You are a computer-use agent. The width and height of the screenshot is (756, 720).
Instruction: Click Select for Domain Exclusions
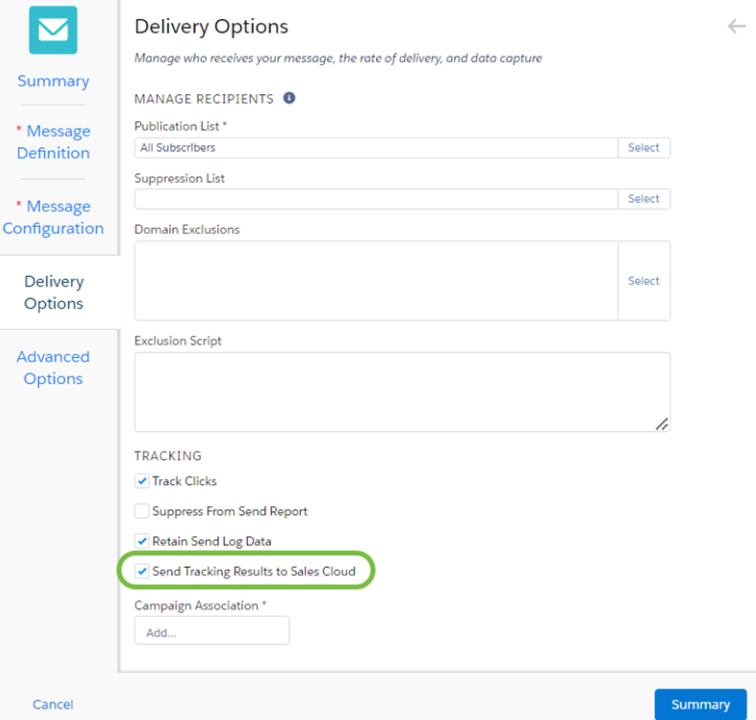coord(644,281)
